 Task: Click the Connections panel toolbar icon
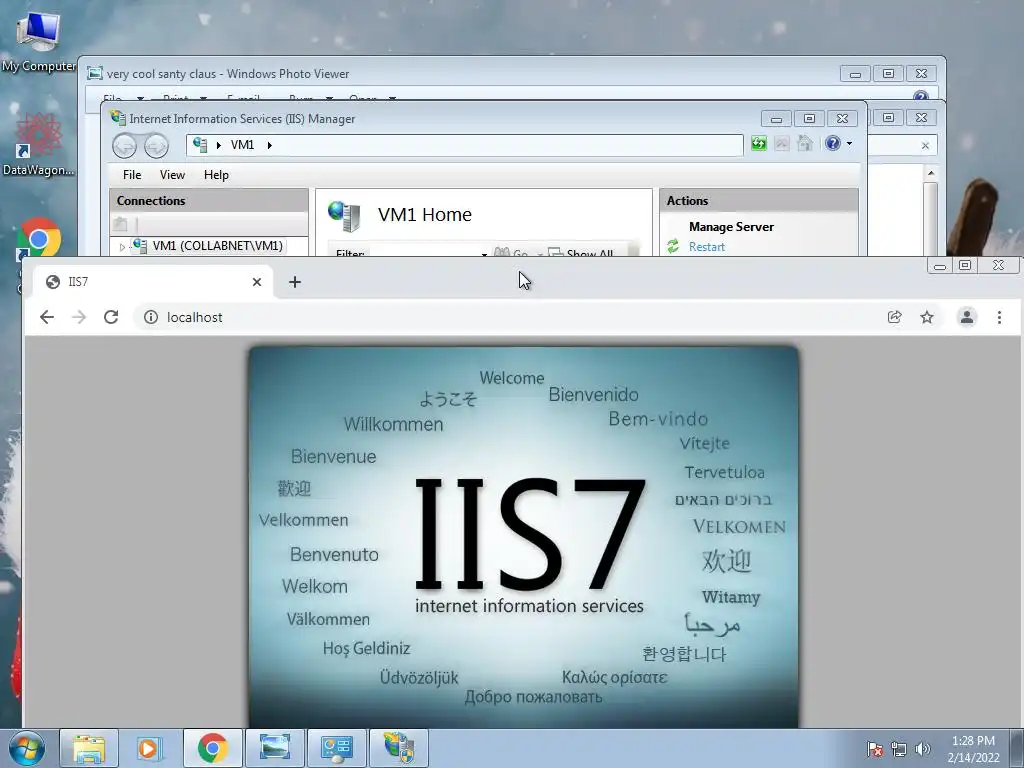pos(121,225)
